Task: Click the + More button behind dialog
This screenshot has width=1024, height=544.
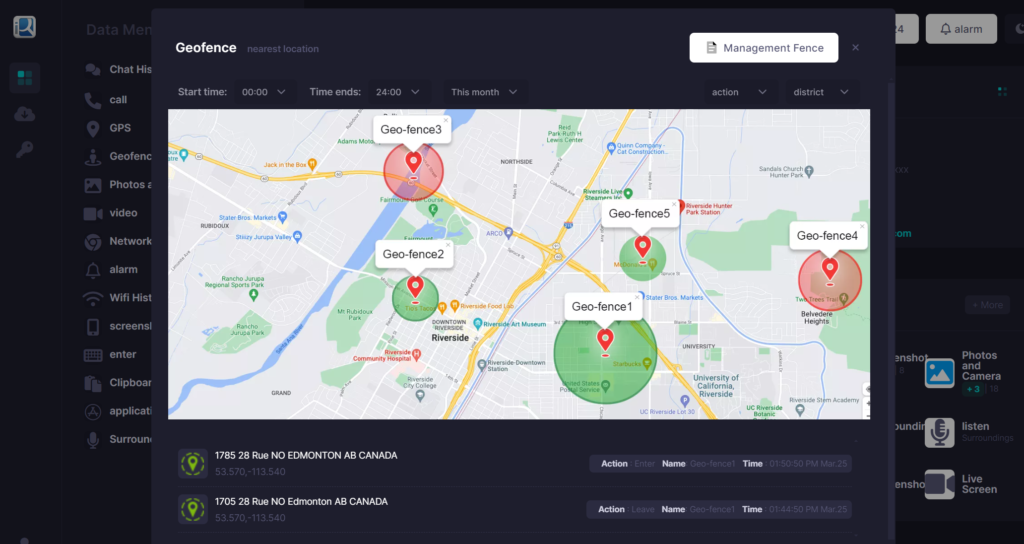Action: point(987,305)
